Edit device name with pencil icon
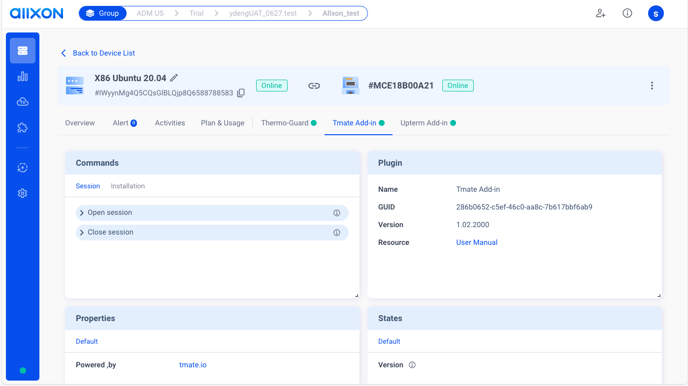The image size is (688, 386). point(174,78)
